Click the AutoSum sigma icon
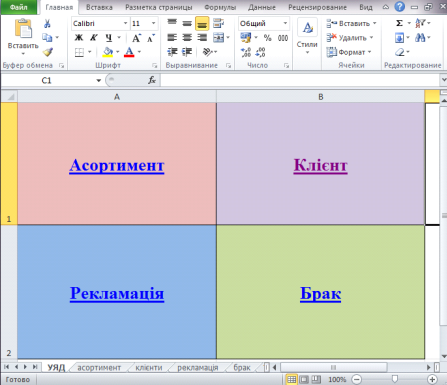The image size is (447, 385). [x=399, y=23]
